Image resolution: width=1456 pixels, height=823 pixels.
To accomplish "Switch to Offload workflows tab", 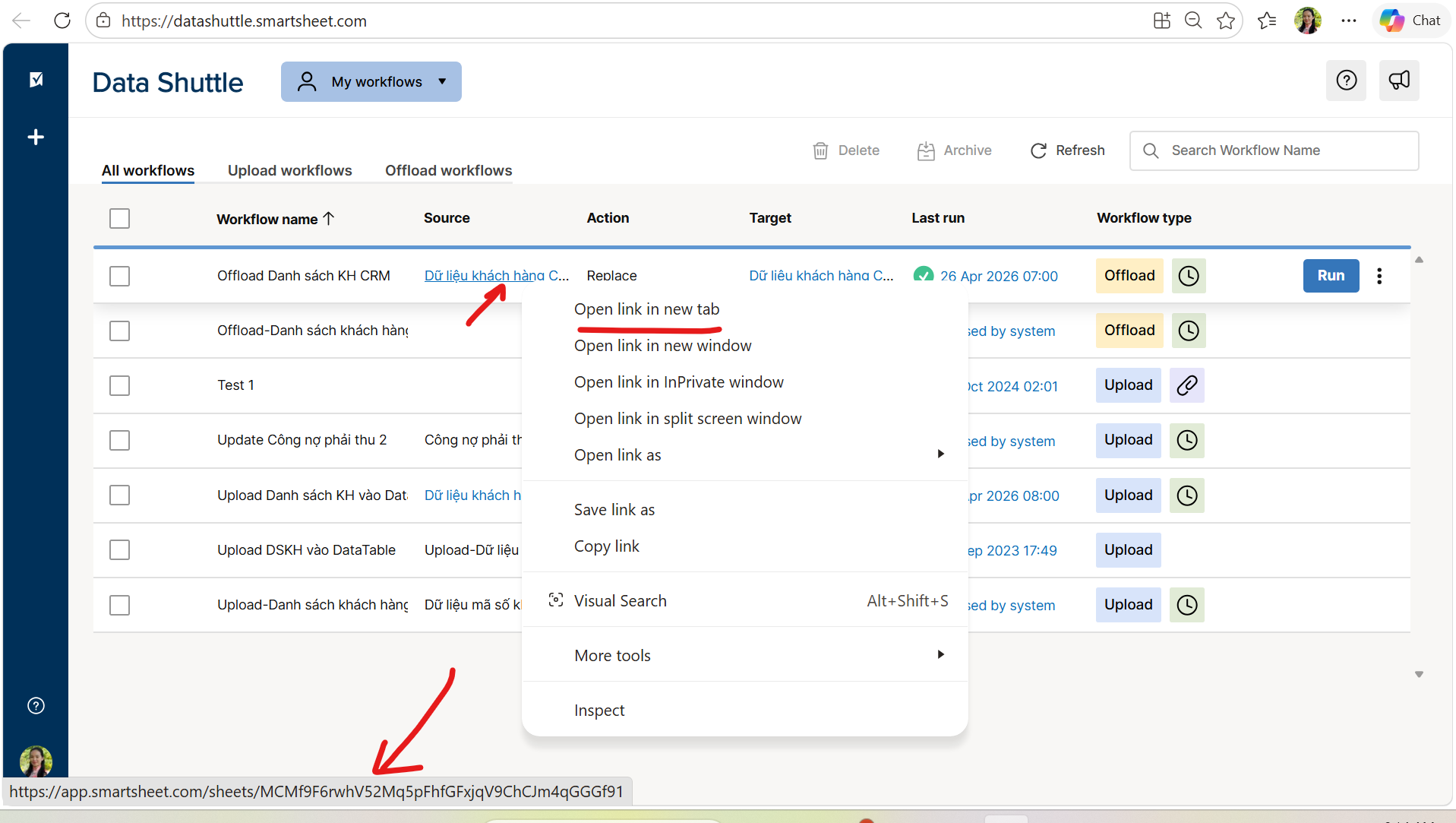I will coord(448,170).
